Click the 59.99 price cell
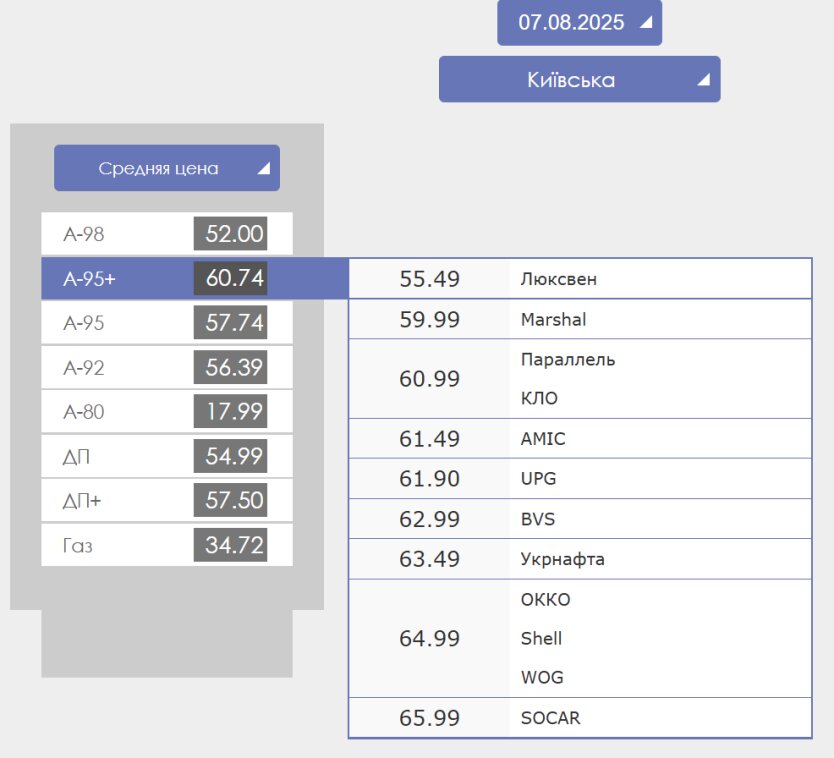The height and width of the screenshot is (758, 834). 429,319
